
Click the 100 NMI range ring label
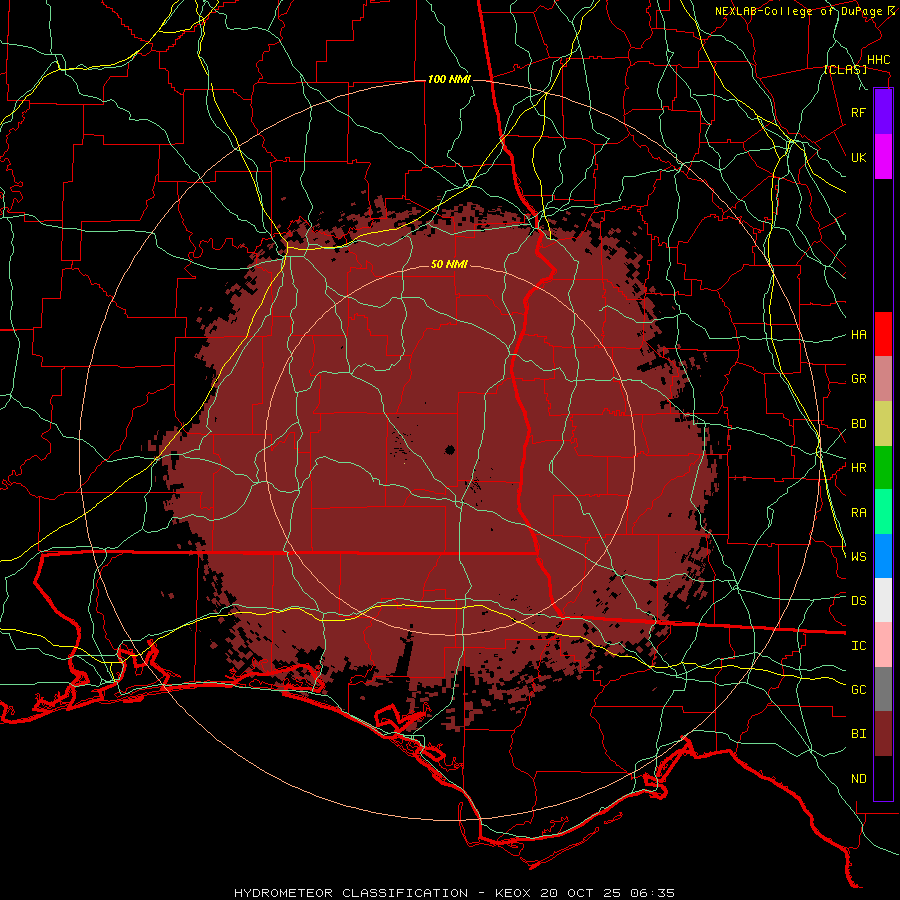click(449, 79)
